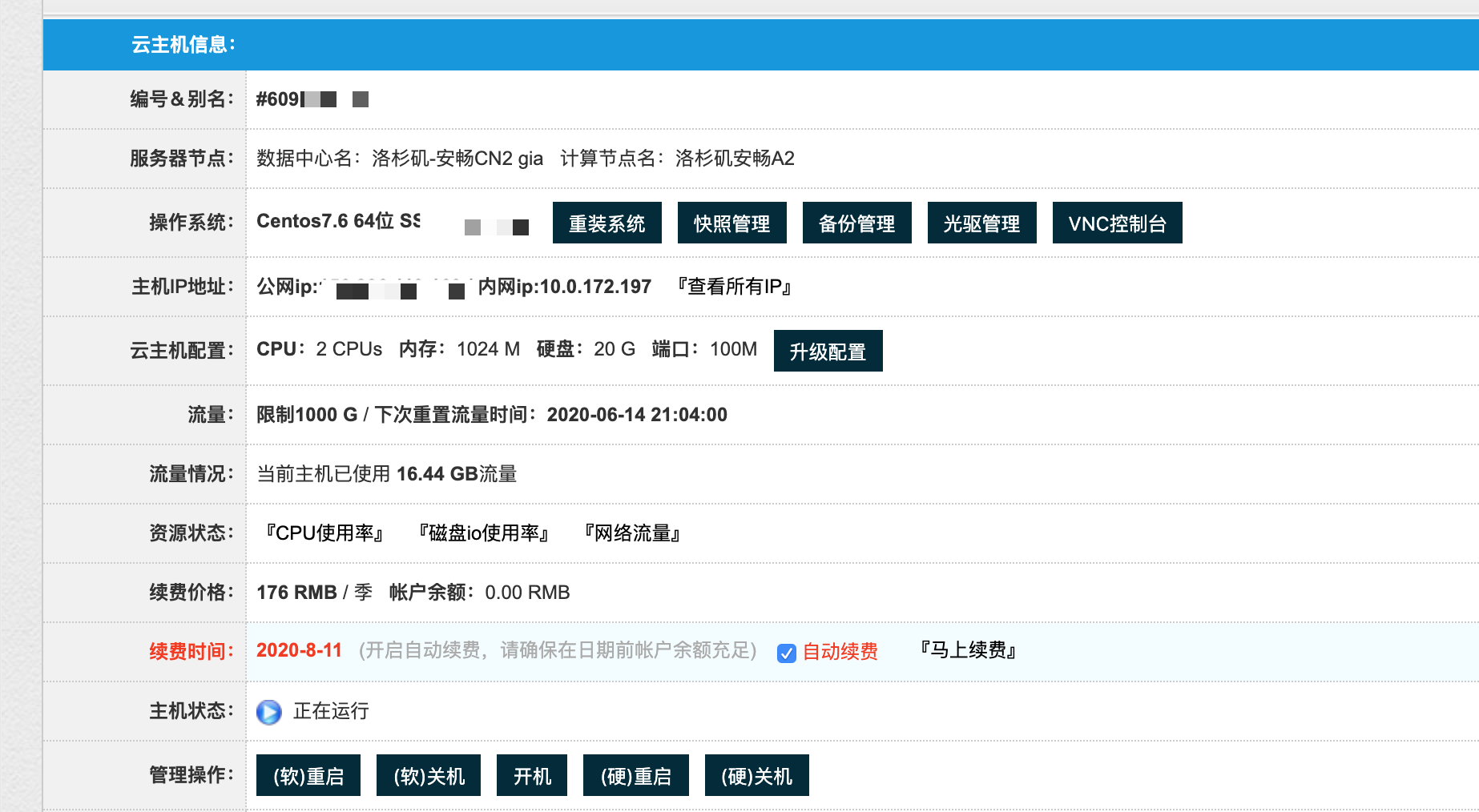Screen dimensions: 1479x812
Task: Click the 自动续费 red label text
Action: point(840,652)
